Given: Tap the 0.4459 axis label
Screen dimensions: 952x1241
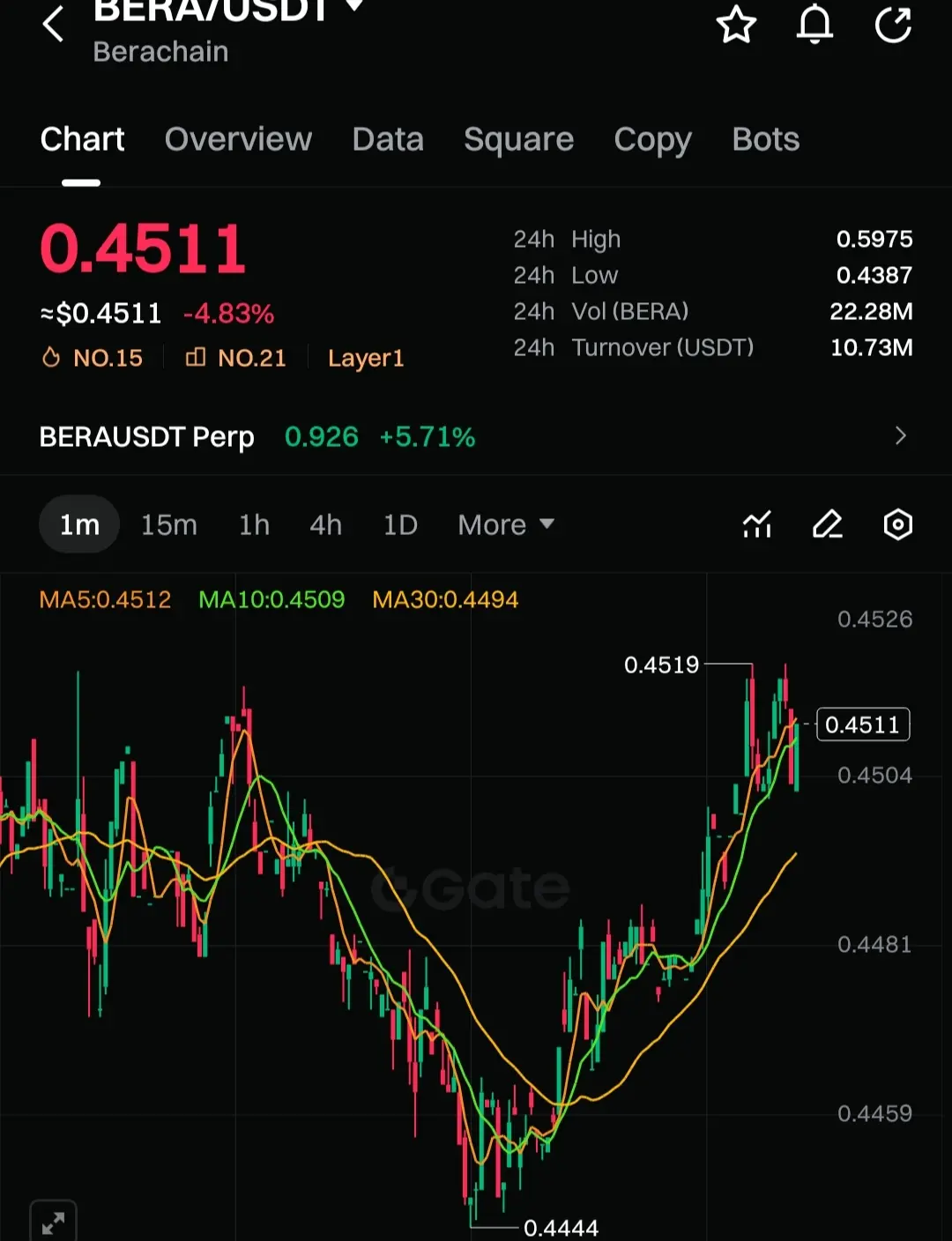Looking at the screenshot, I should coord(875,1113).
